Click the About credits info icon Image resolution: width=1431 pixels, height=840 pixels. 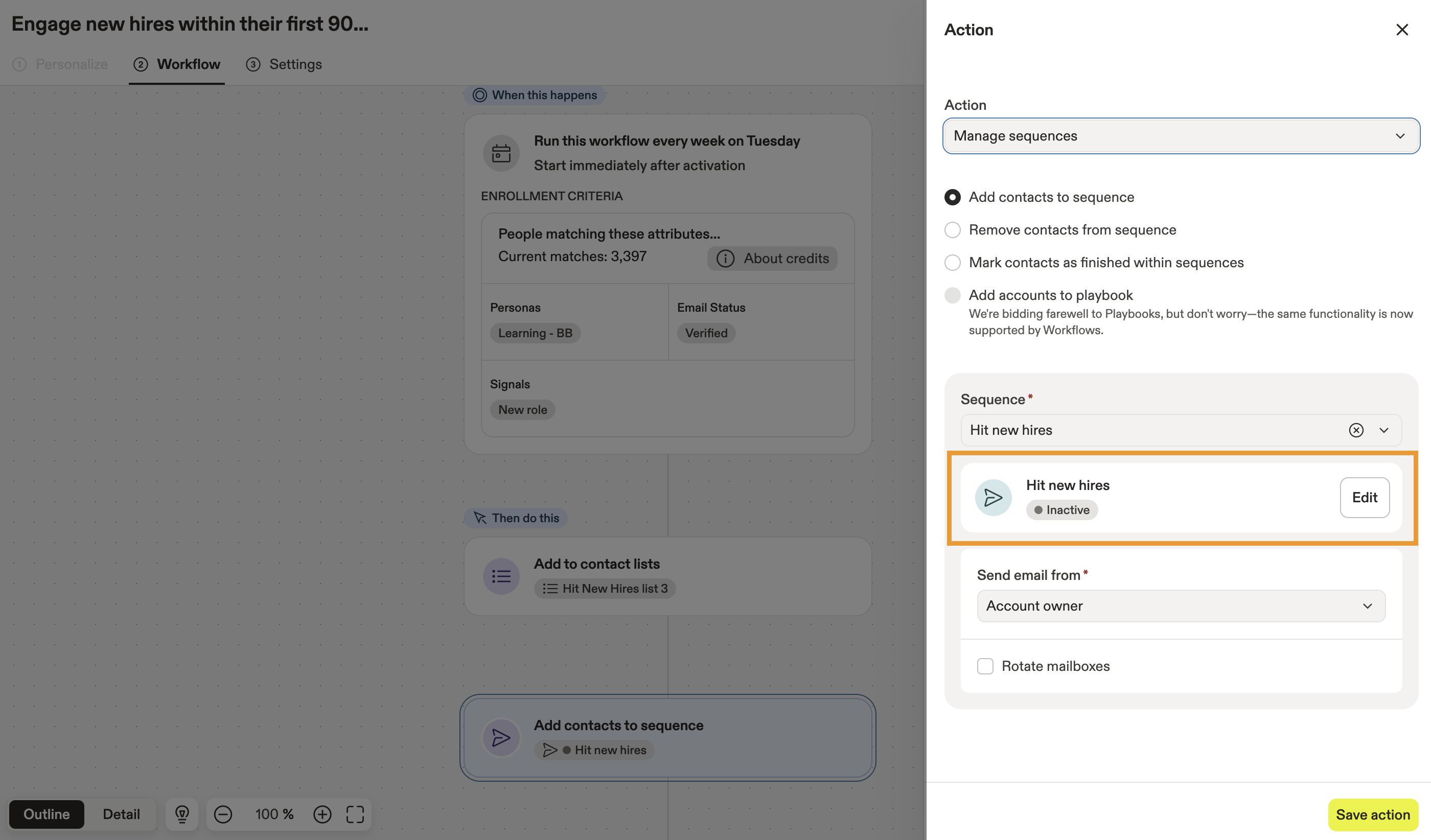[726, 258]
